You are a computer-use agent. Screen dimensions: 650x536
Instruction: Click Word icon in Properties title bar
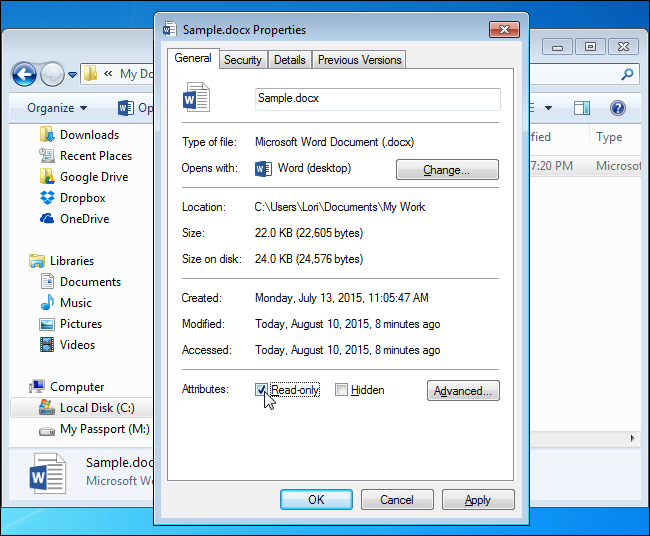(169, 29)
